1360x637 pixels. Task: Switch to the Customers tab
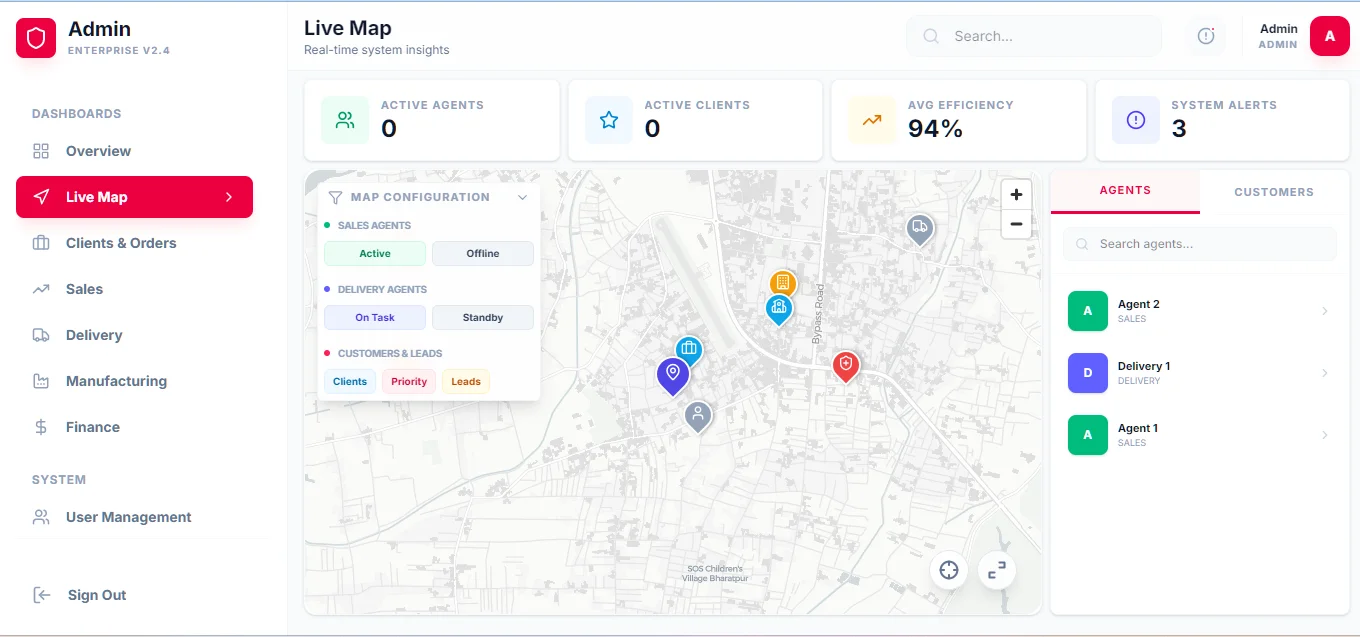(x=1274, y=192)
